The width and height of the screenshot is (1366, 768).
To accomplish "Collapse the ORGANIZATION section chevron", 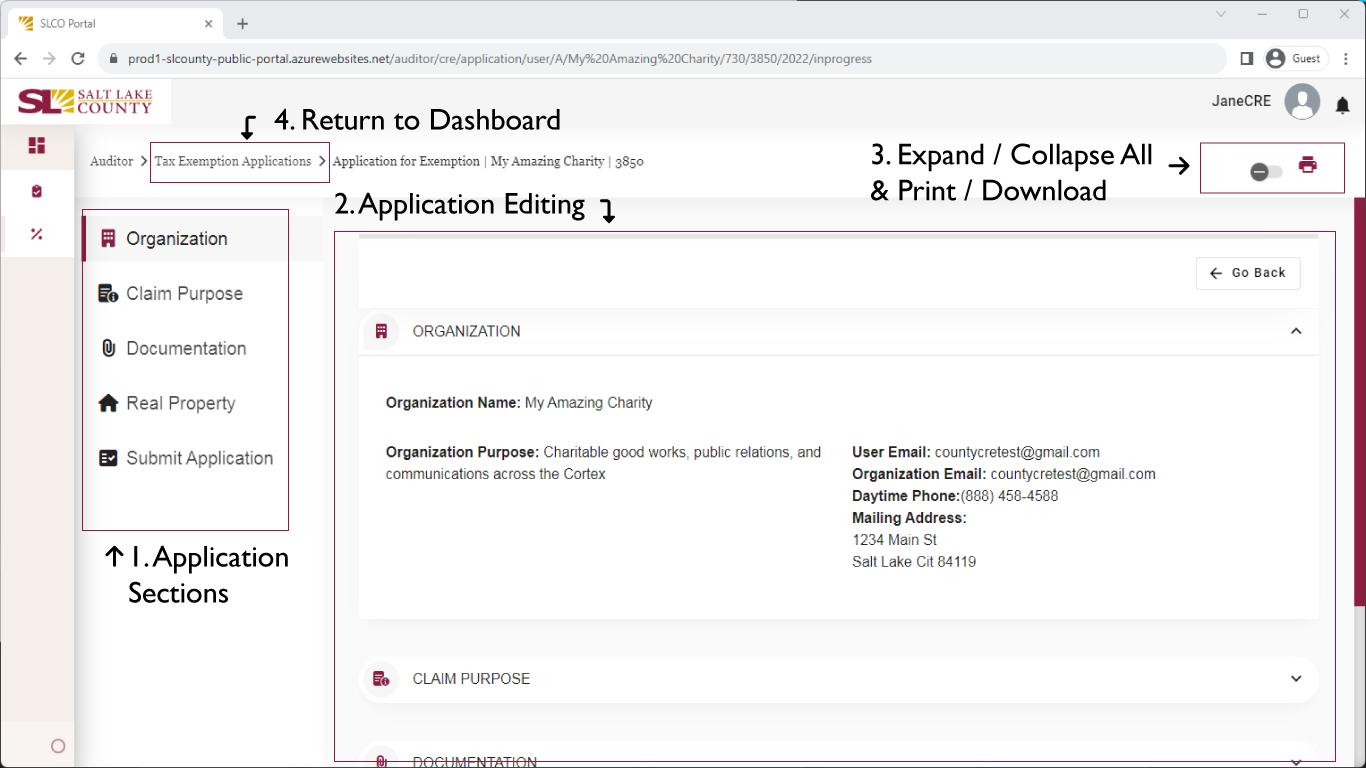I will click(x=1296, y=331).
